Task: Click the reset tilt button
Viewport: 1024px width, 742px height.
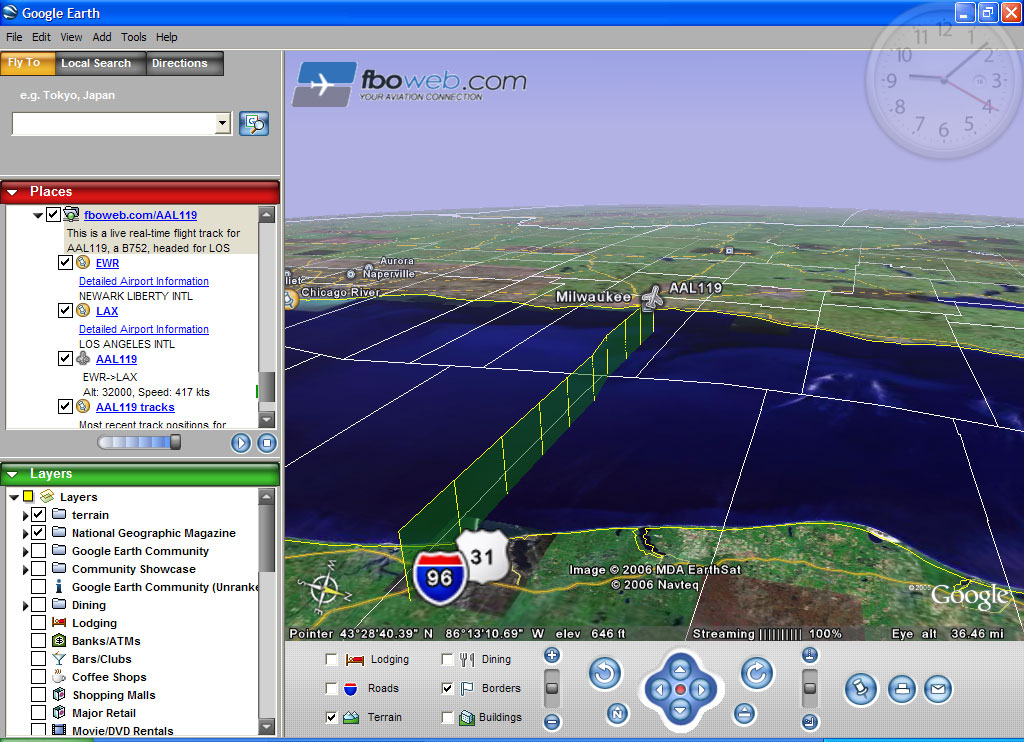Action: click(x=744, y=713)
